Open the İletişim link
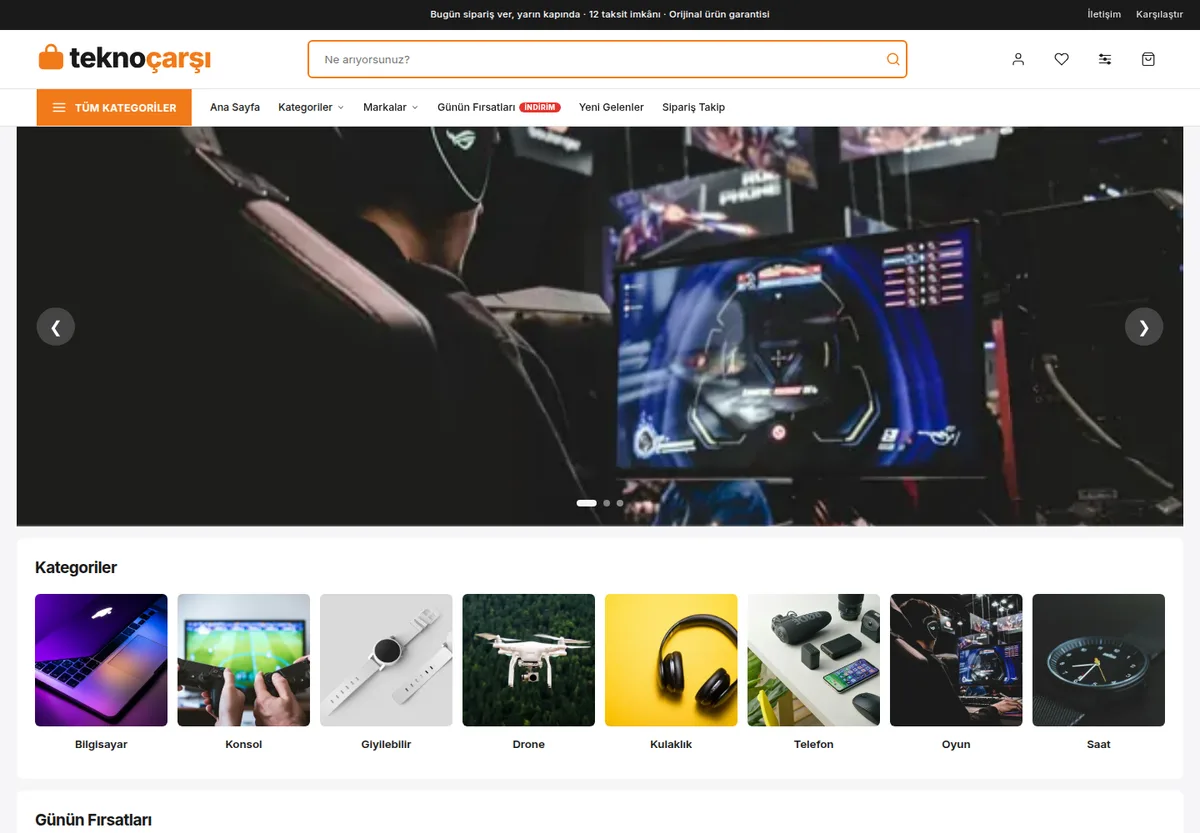This screenshot has height=833, width=1200. 1104,14
